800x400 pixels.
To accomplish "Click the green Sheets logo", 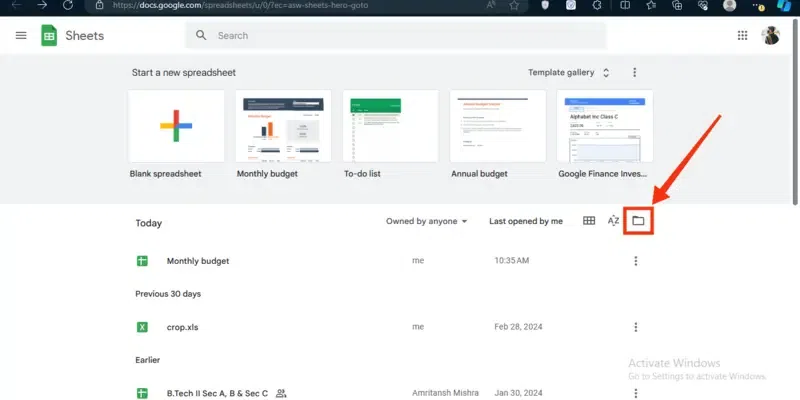I will click(49, 36).
